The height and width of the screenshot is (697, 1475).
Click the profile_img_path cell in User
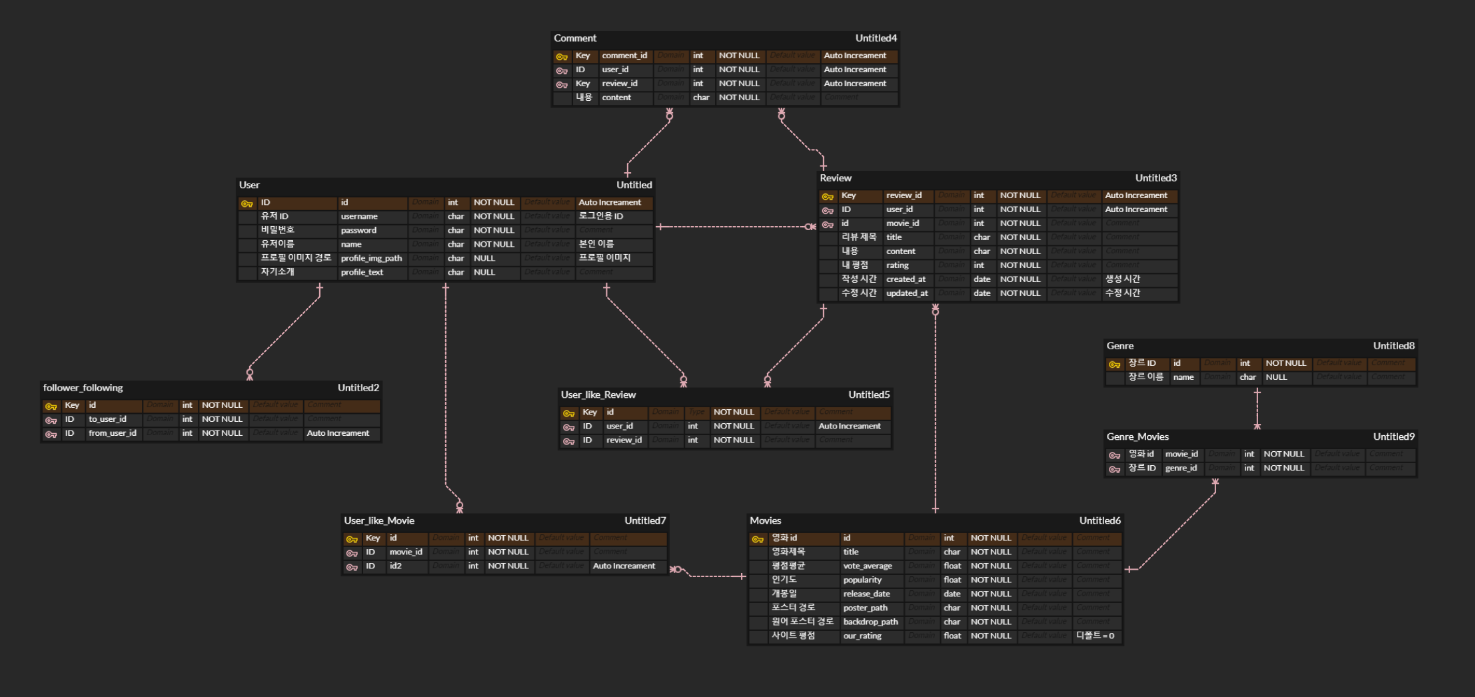(373, 259)
